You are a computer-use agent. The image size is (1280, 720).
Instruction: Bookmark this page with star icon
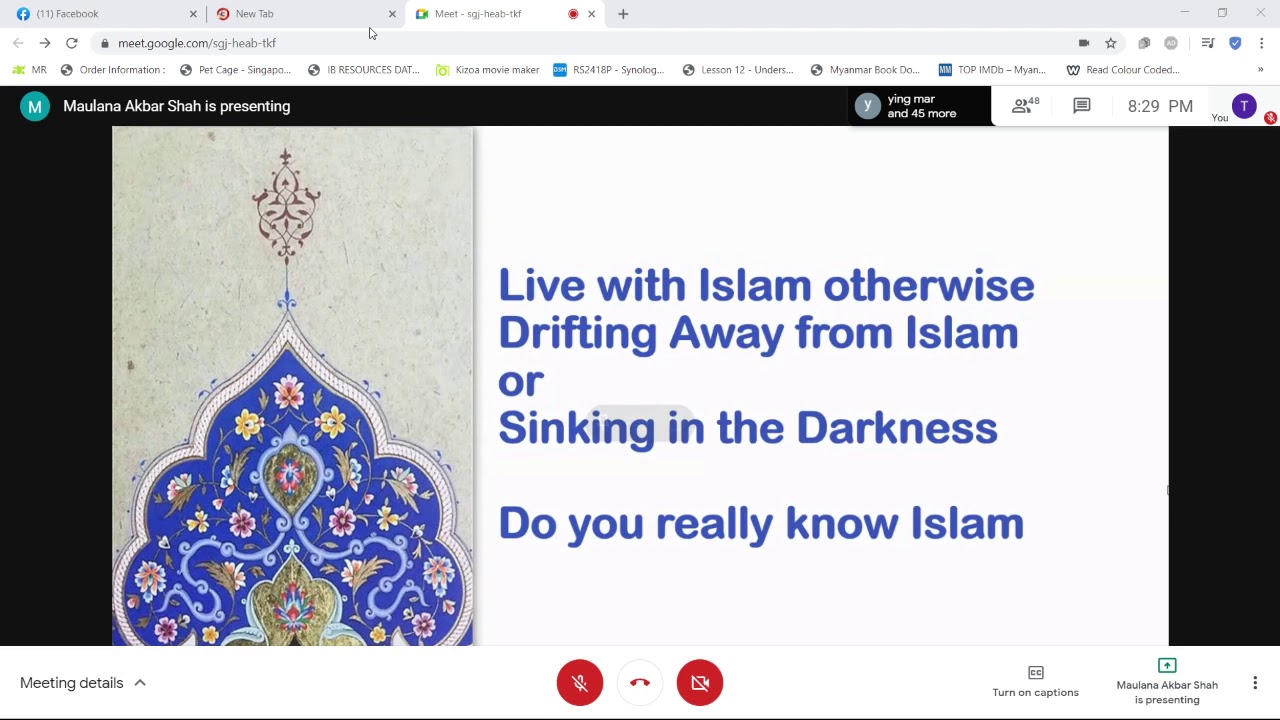[1111, 43]
